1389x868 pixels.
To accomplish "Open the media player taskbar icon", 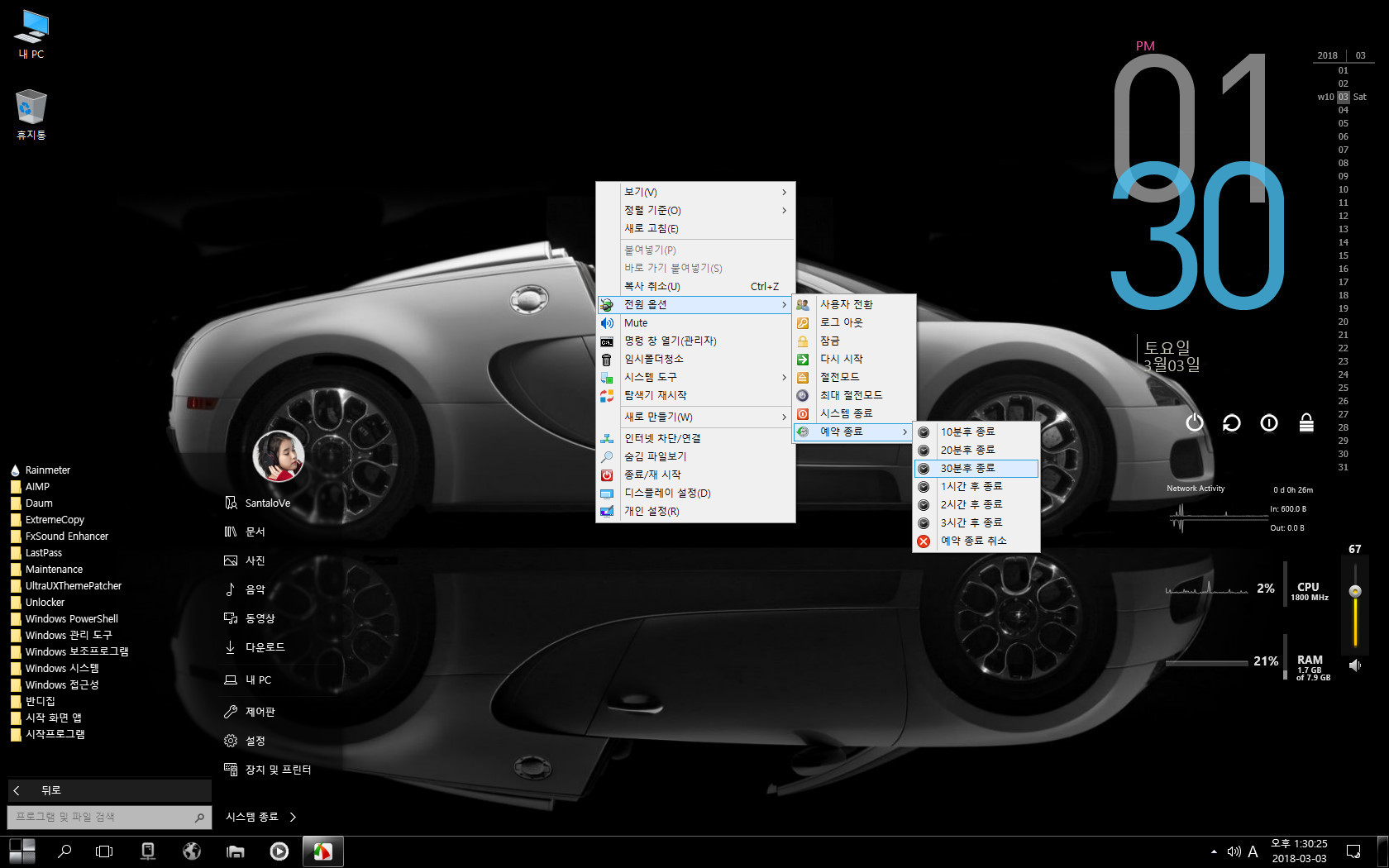I will pos(279,851).
